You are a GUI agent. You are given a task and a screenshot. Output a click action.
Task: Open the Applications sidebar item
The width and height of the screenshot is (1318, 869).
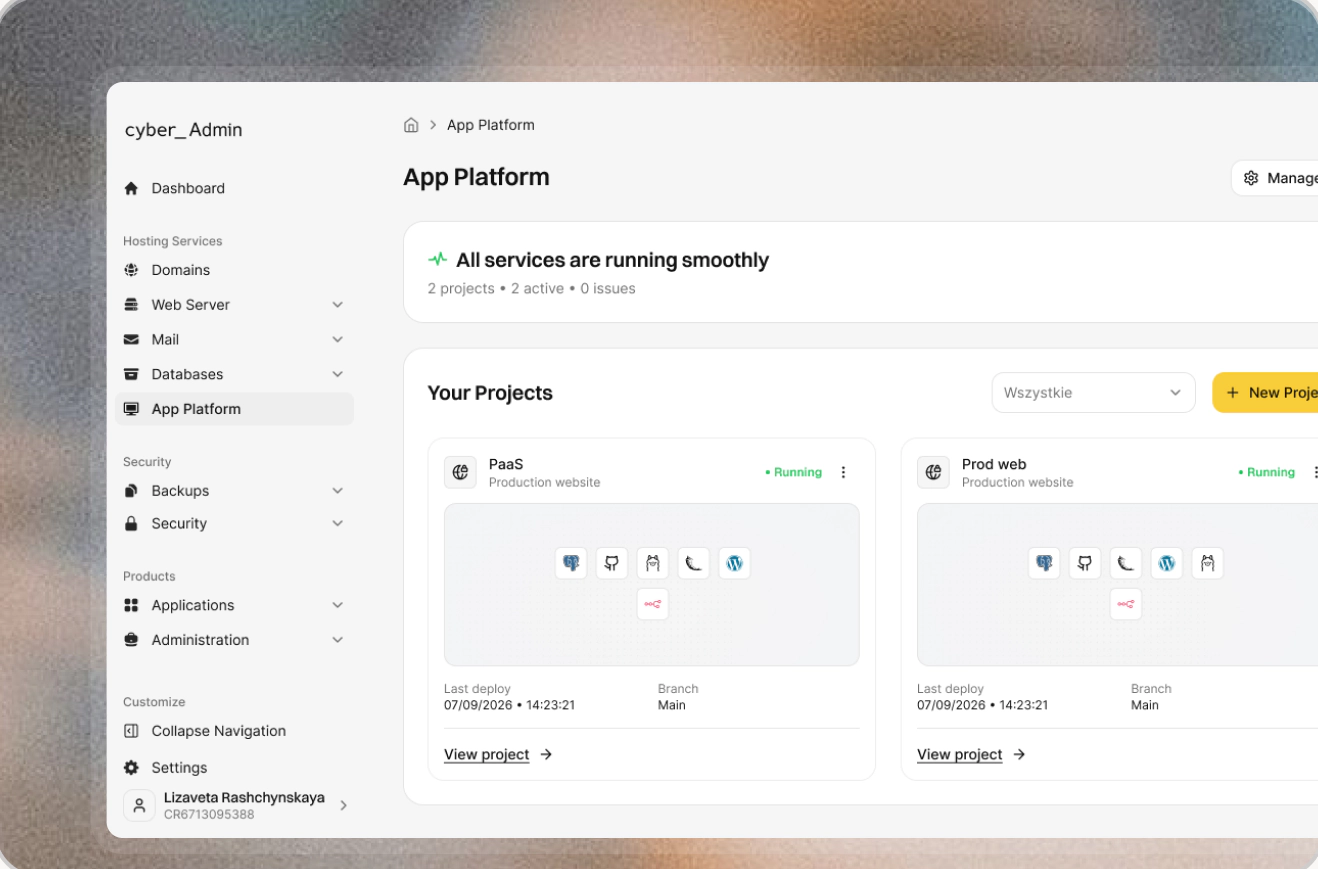pos(234,605)
